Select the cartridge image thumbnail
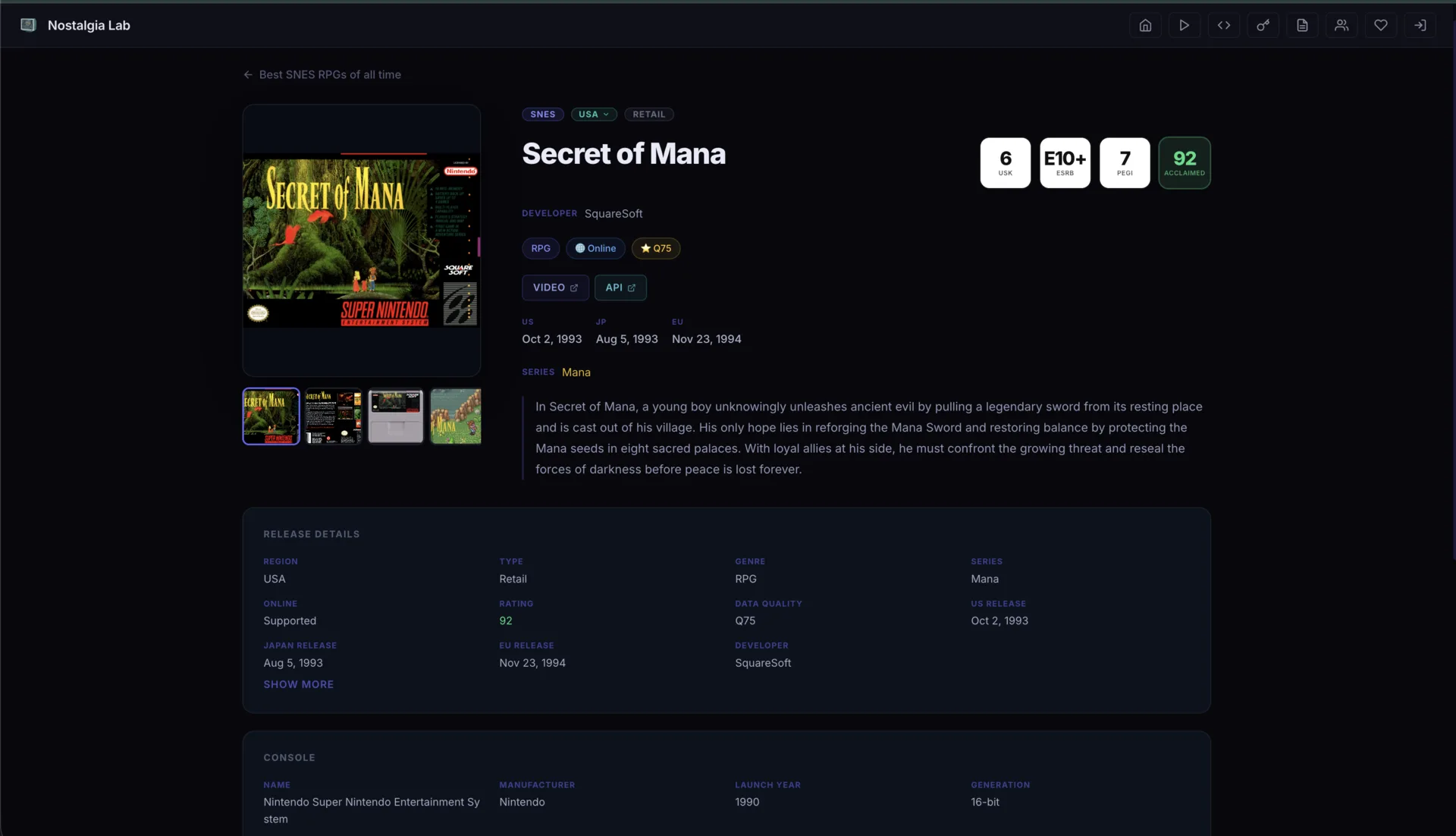The image size is (1456, 836). click(396, 416)
